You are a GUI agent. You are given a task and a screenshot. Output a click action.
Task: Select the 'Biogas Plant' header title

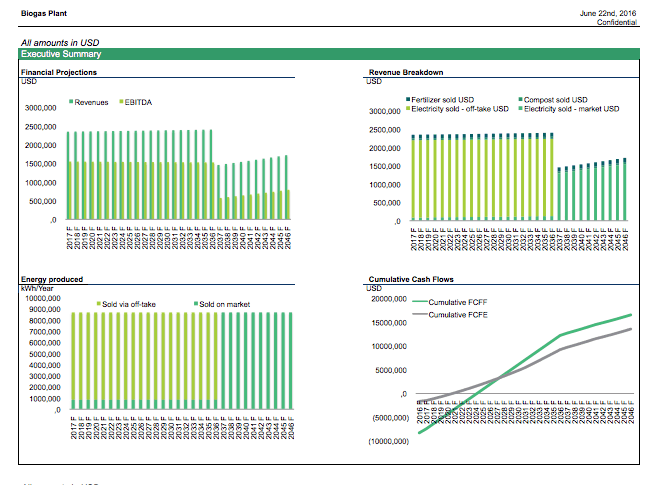[x=44, y=13]
